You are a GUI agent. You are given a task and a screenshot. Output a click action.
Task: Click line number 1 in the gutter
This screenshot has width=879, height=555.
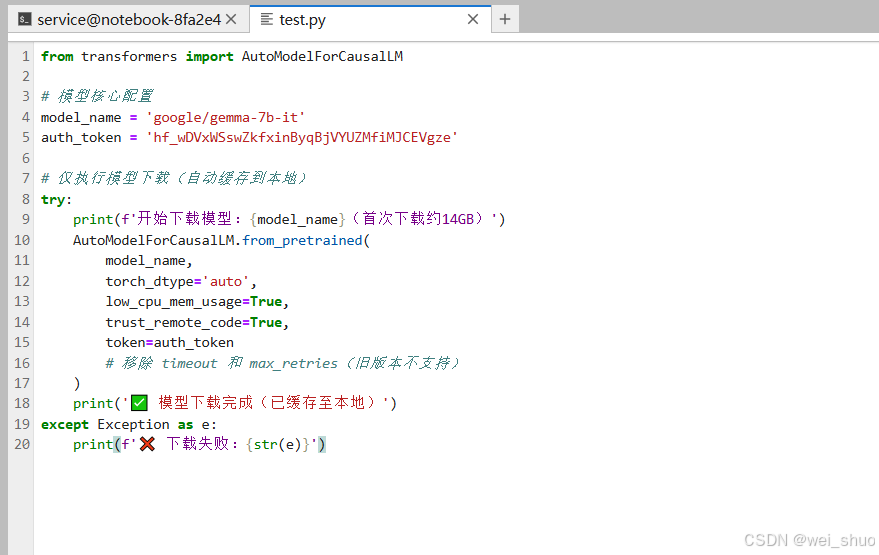click(x=25, y=57)
